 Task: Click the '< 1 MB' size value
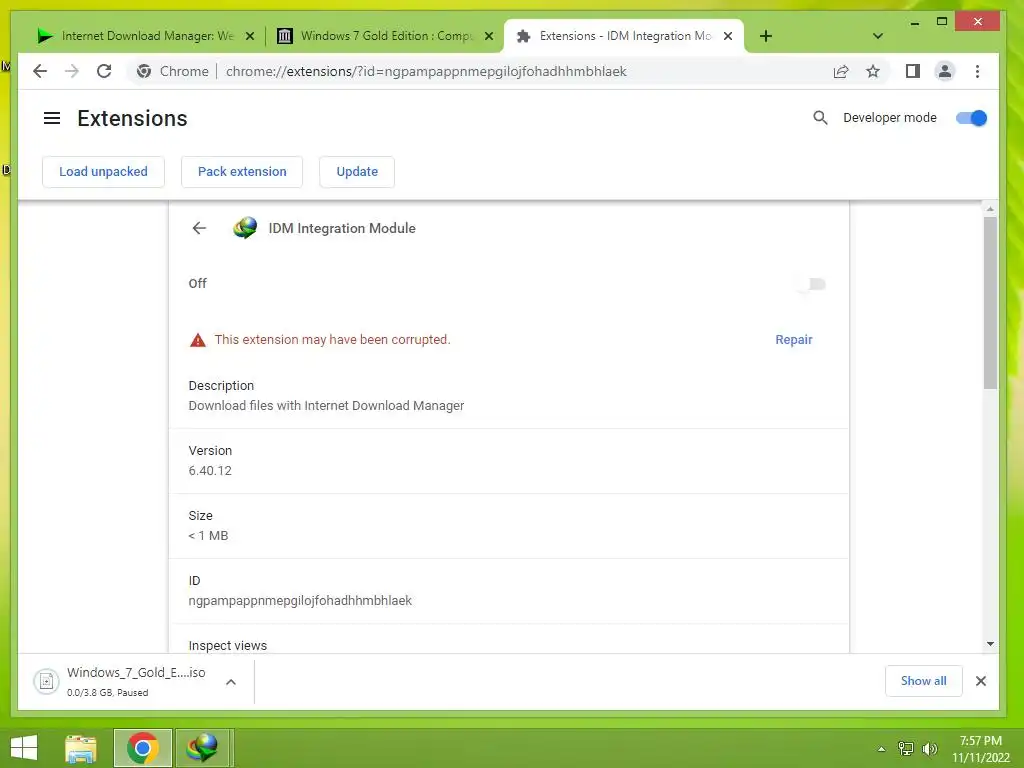[x=208, y=536]
